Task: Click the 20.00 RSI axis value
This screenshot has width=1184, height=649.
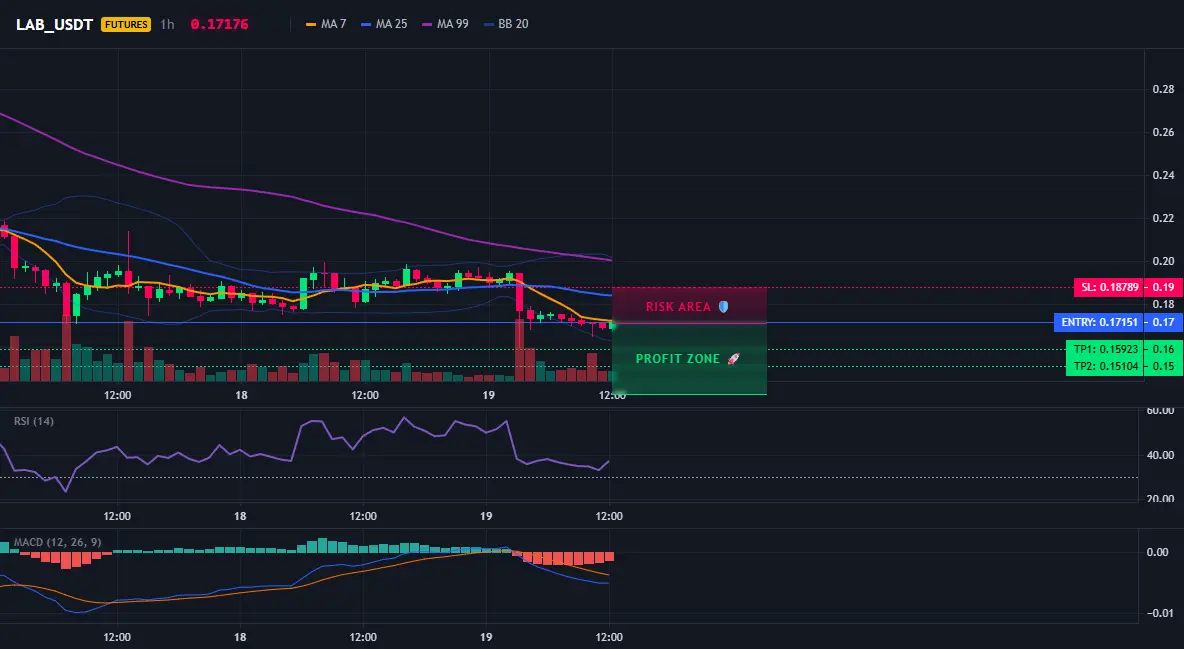Action: 1161,499
